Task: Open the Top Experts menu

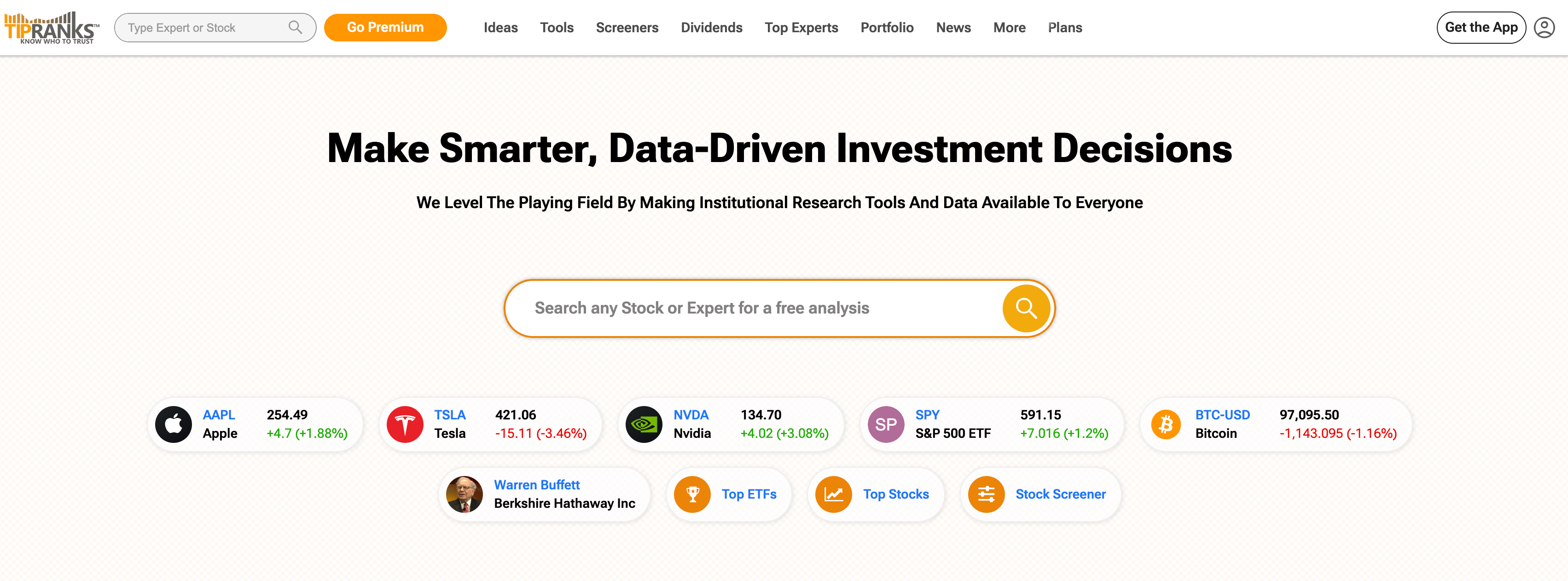Action: coord(801,28)
